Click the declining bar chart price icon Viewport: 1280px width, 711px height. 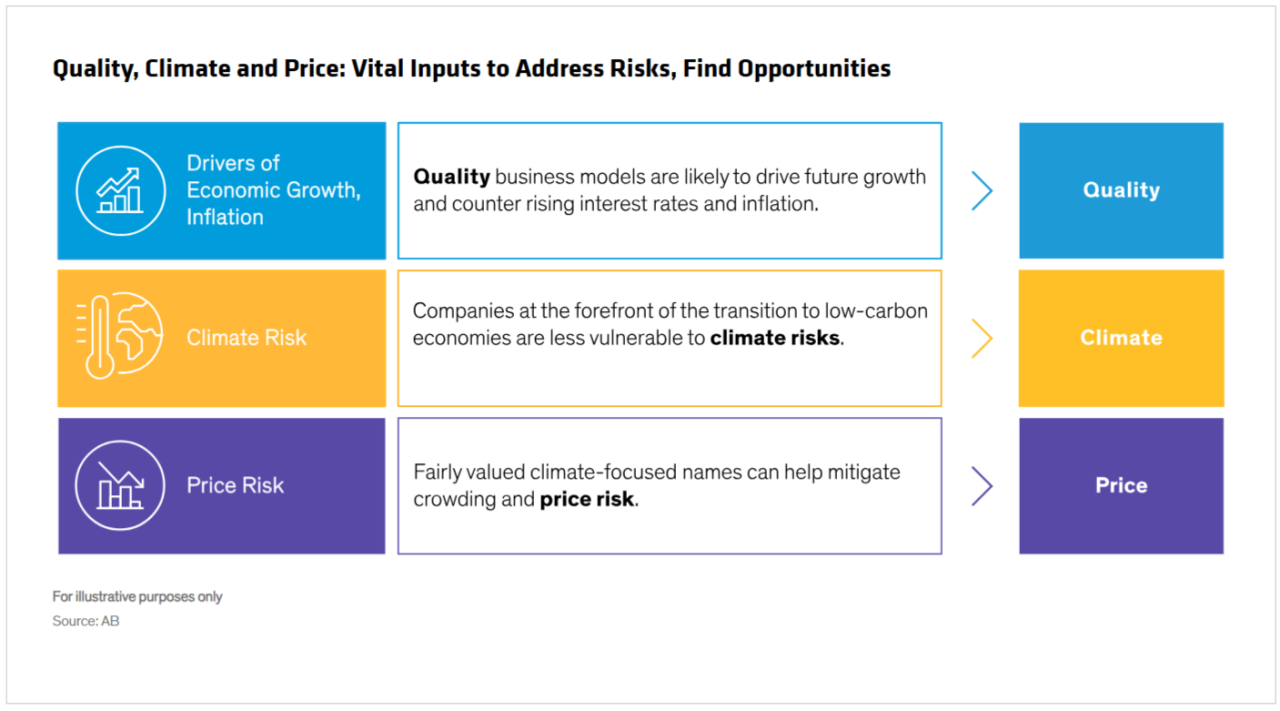coord(121,485)
